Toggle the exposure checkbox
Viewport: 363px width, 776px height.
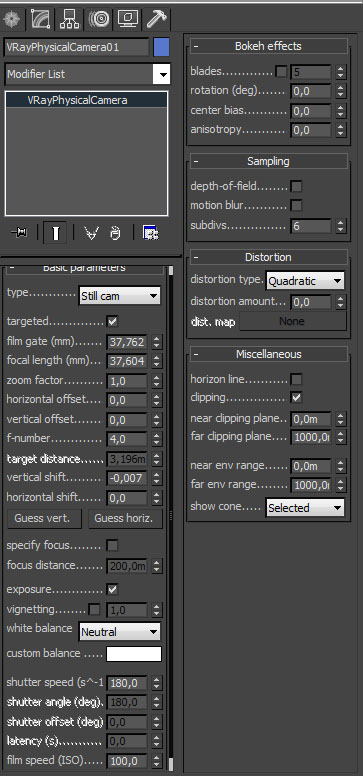tap(112, 589)
